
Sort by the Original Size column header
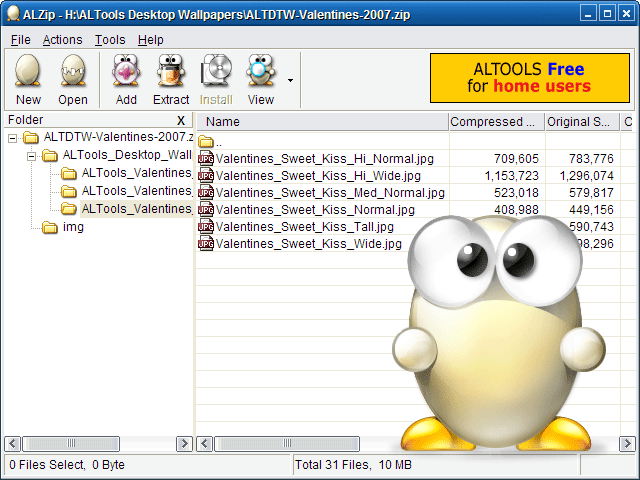click(582, 122)
